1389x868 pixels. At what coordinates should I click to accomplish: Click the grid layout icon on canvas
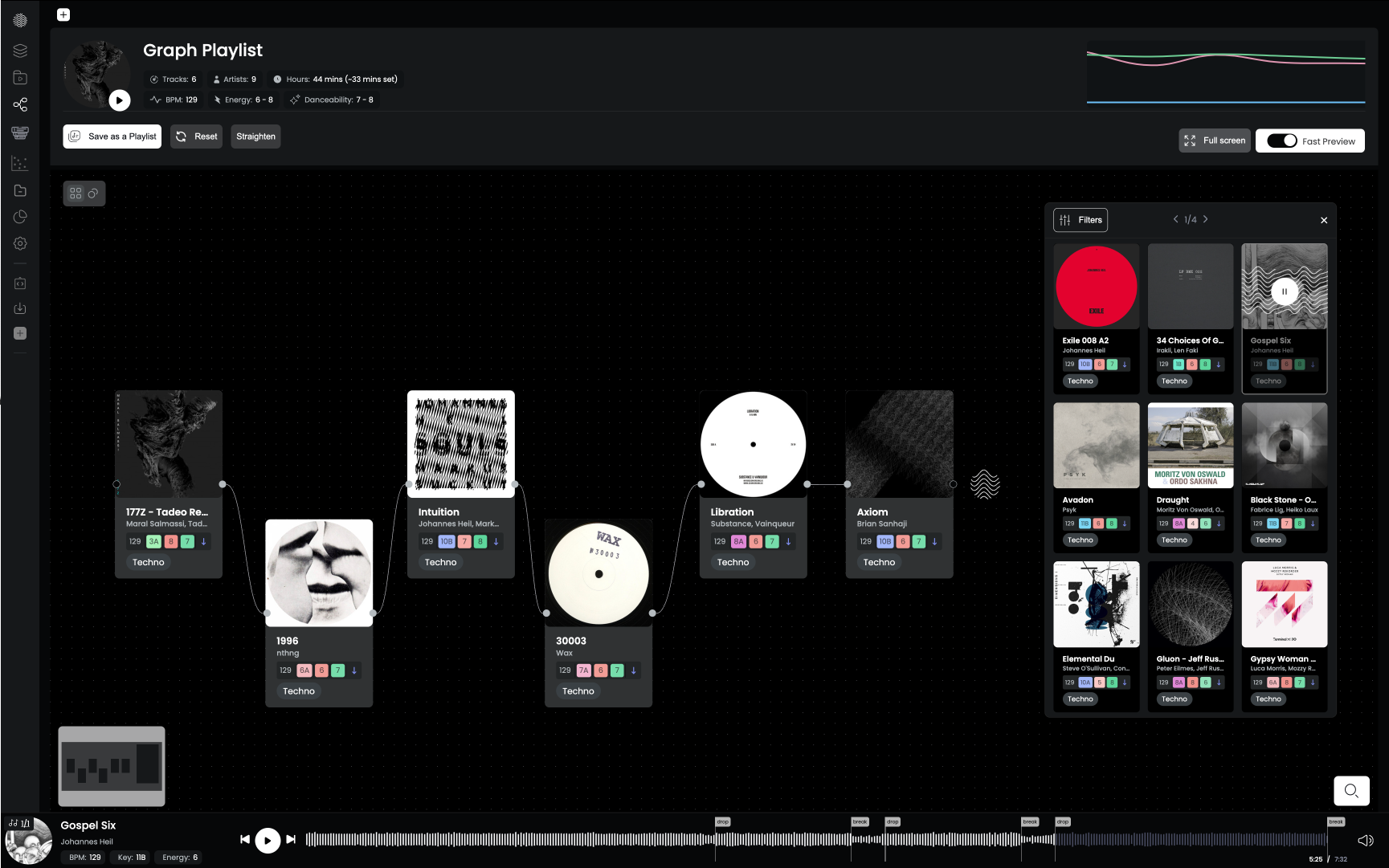[76, 194]
